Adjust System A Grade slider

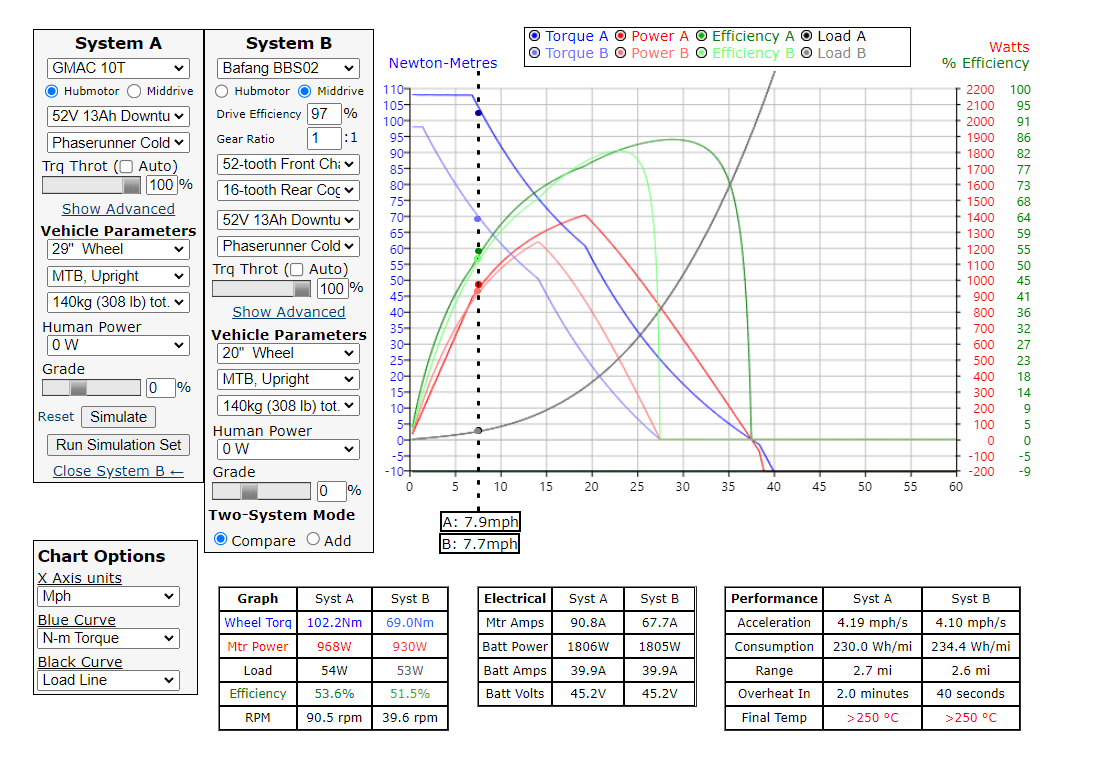coord(79,388)
